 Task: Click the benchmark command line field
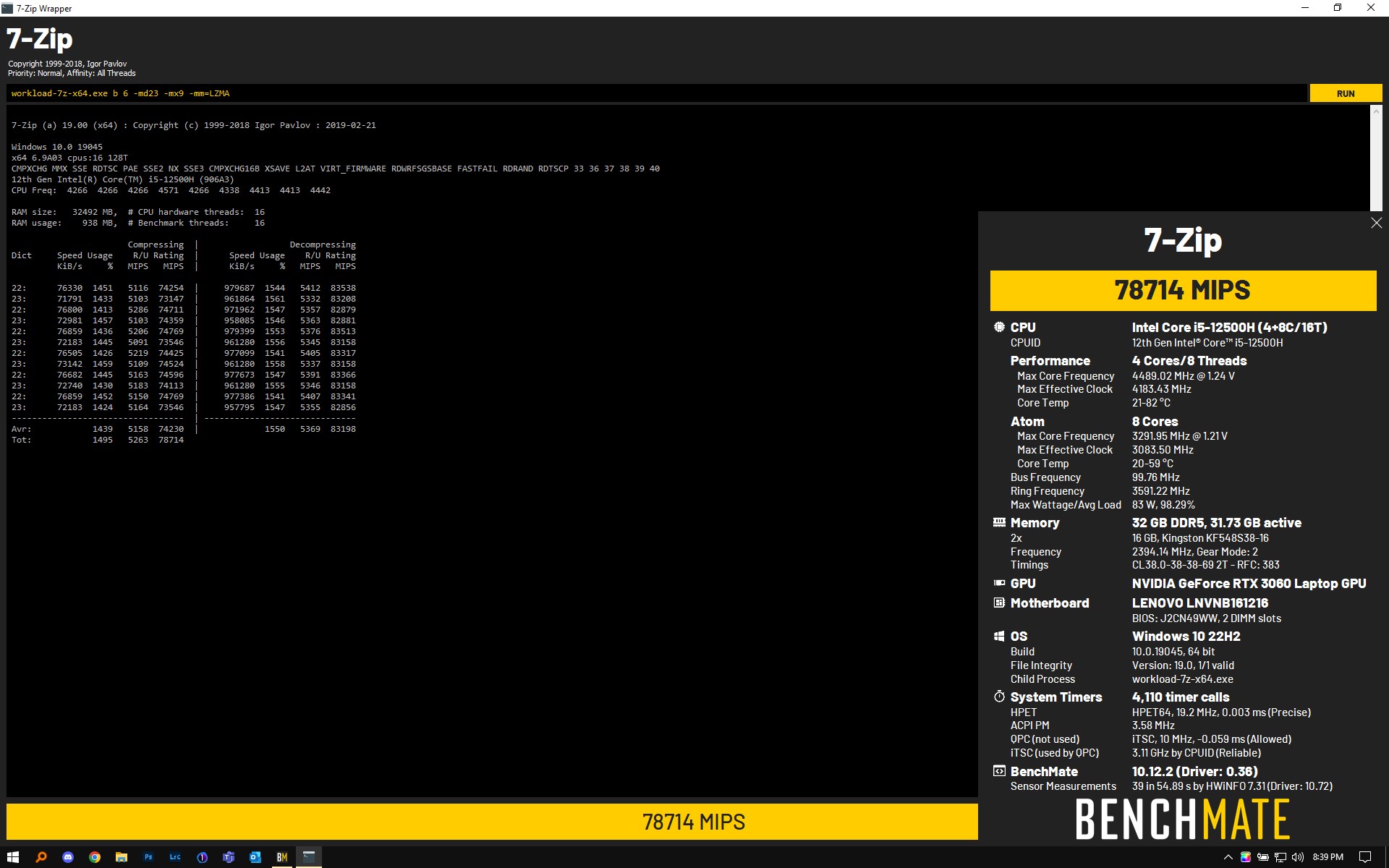[656, 93]
